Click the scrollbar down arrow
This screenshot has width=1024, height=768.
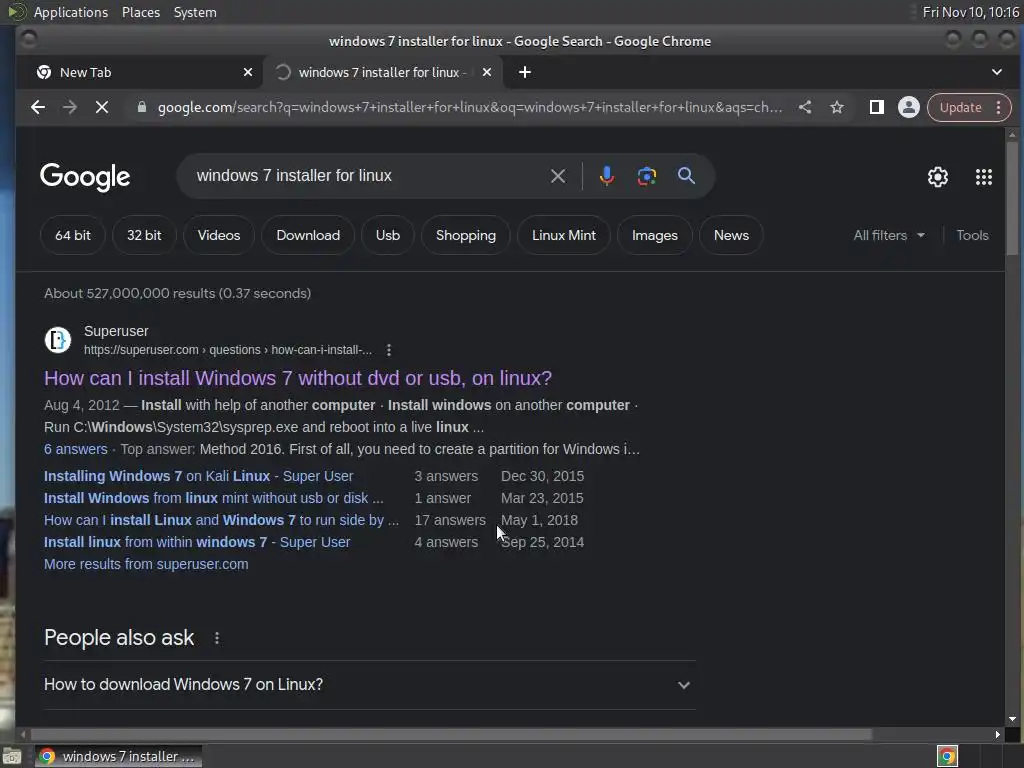pyautogui.click(x=1012, y=719)
